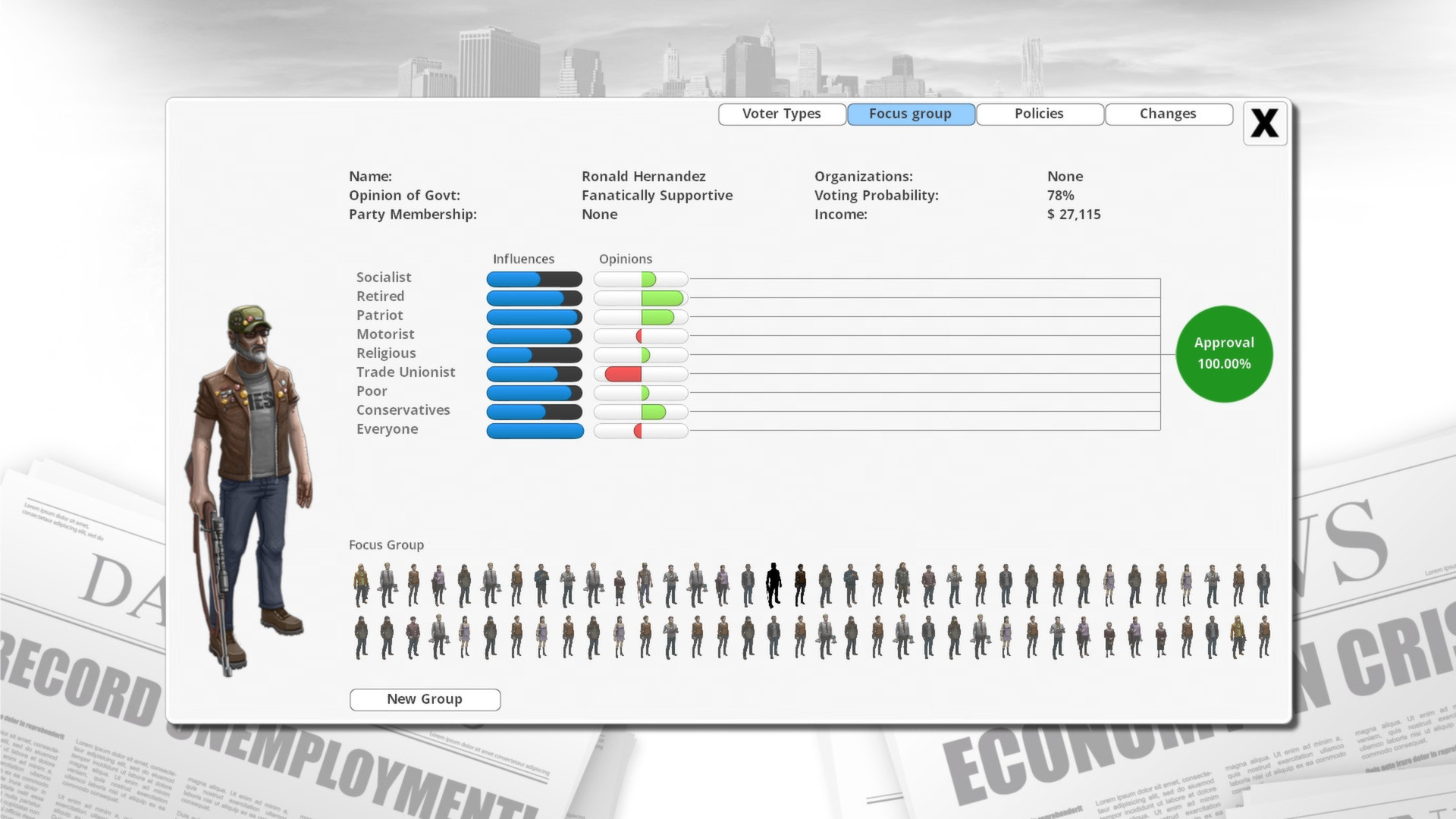Switch to the Policies tab
The width and height of the screenshot is (1456, 819).
[x=1039, y=112]
